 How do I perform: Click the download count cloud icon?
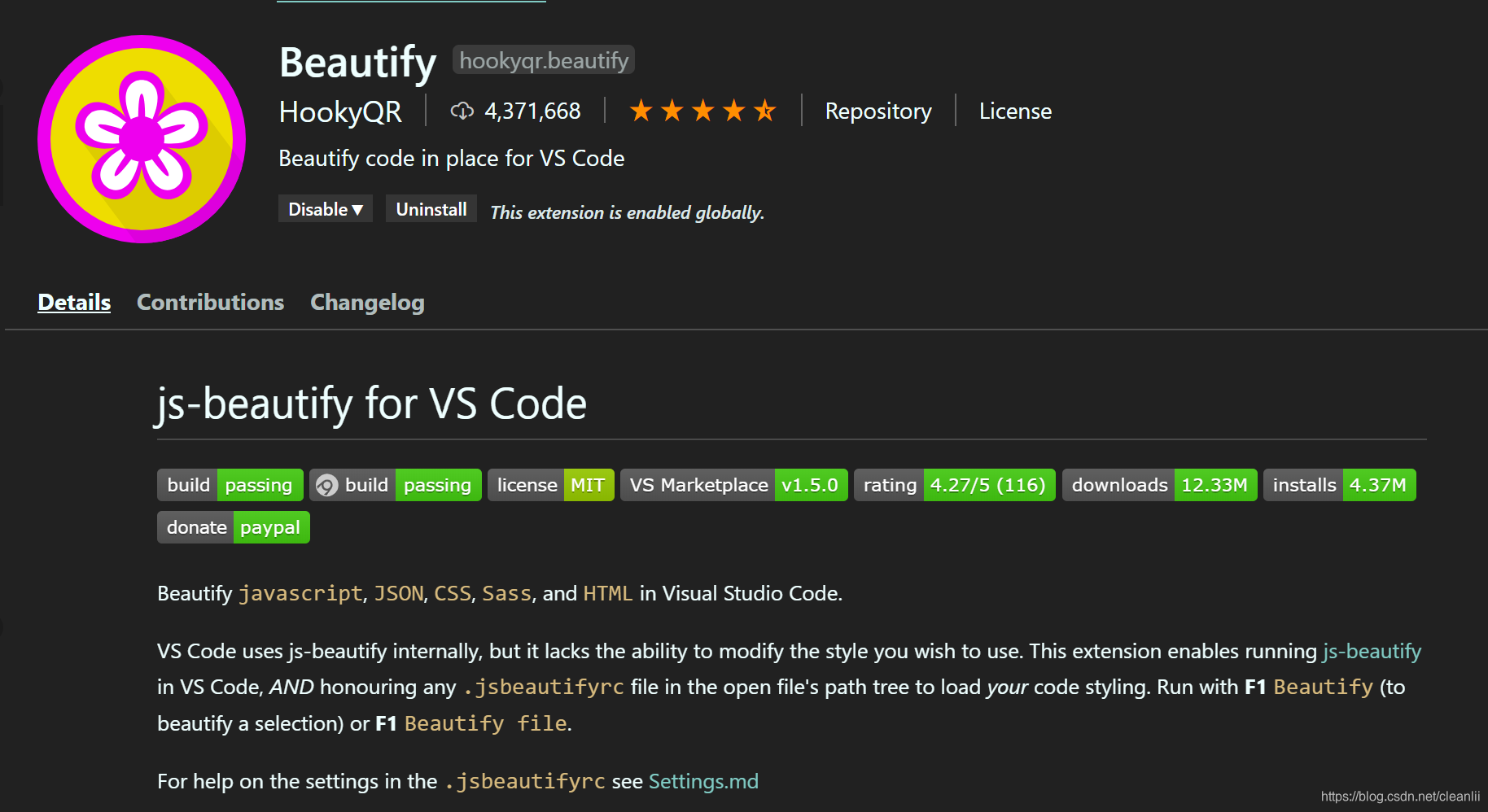[x=462, y=111]
